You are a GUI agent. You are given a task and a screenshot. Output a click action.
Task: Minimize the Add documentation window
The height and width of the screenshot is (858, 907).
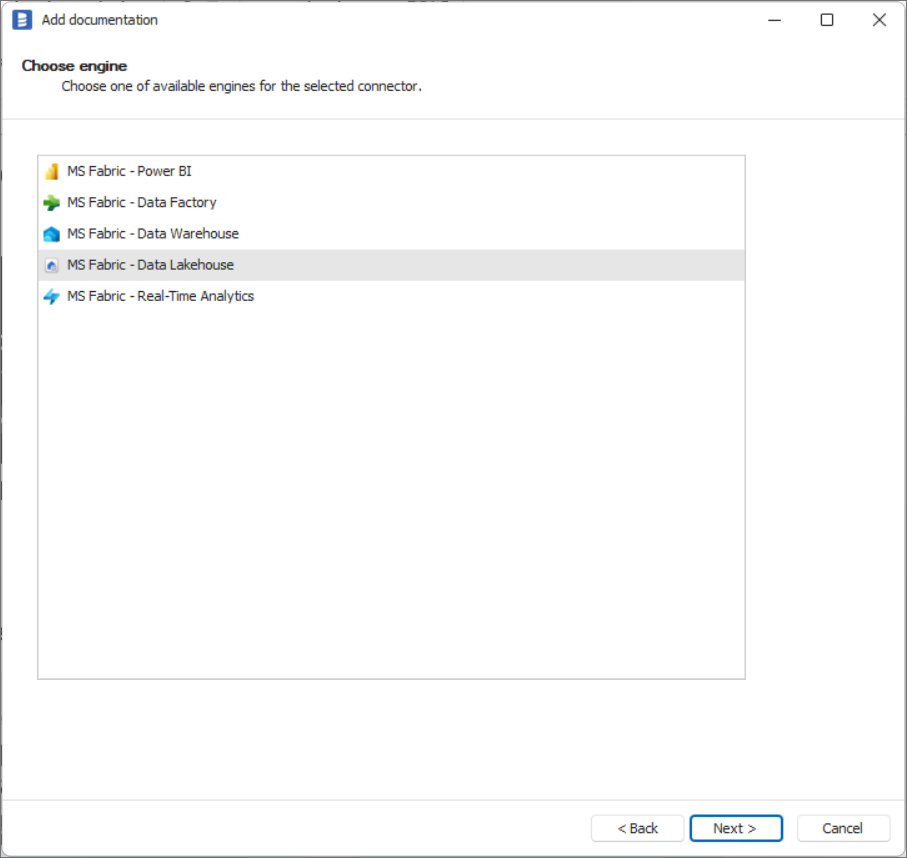(x=775, y=20)
